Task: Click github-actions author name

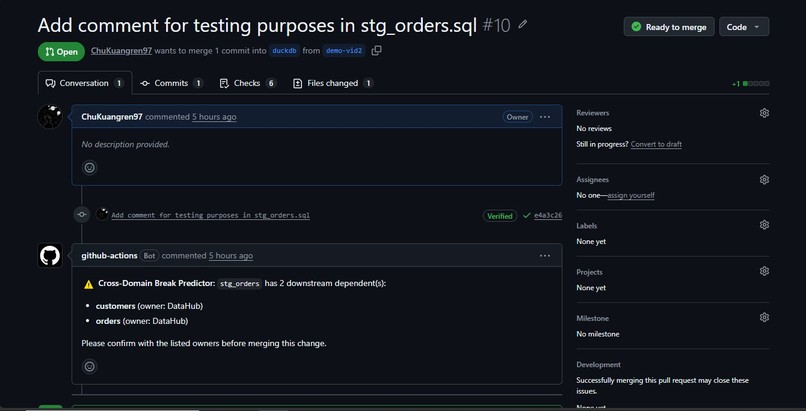Action: 109,256
